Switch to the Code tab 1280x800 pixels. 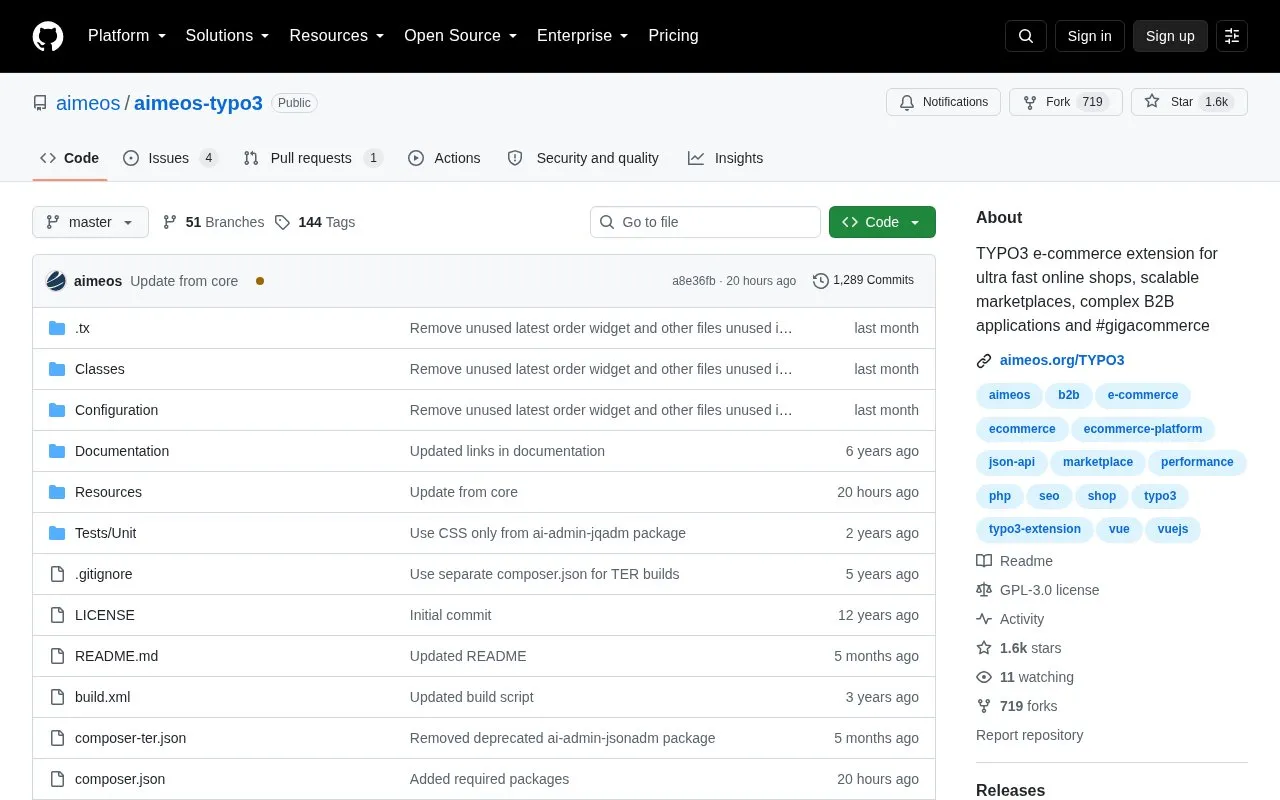[70, 158]
